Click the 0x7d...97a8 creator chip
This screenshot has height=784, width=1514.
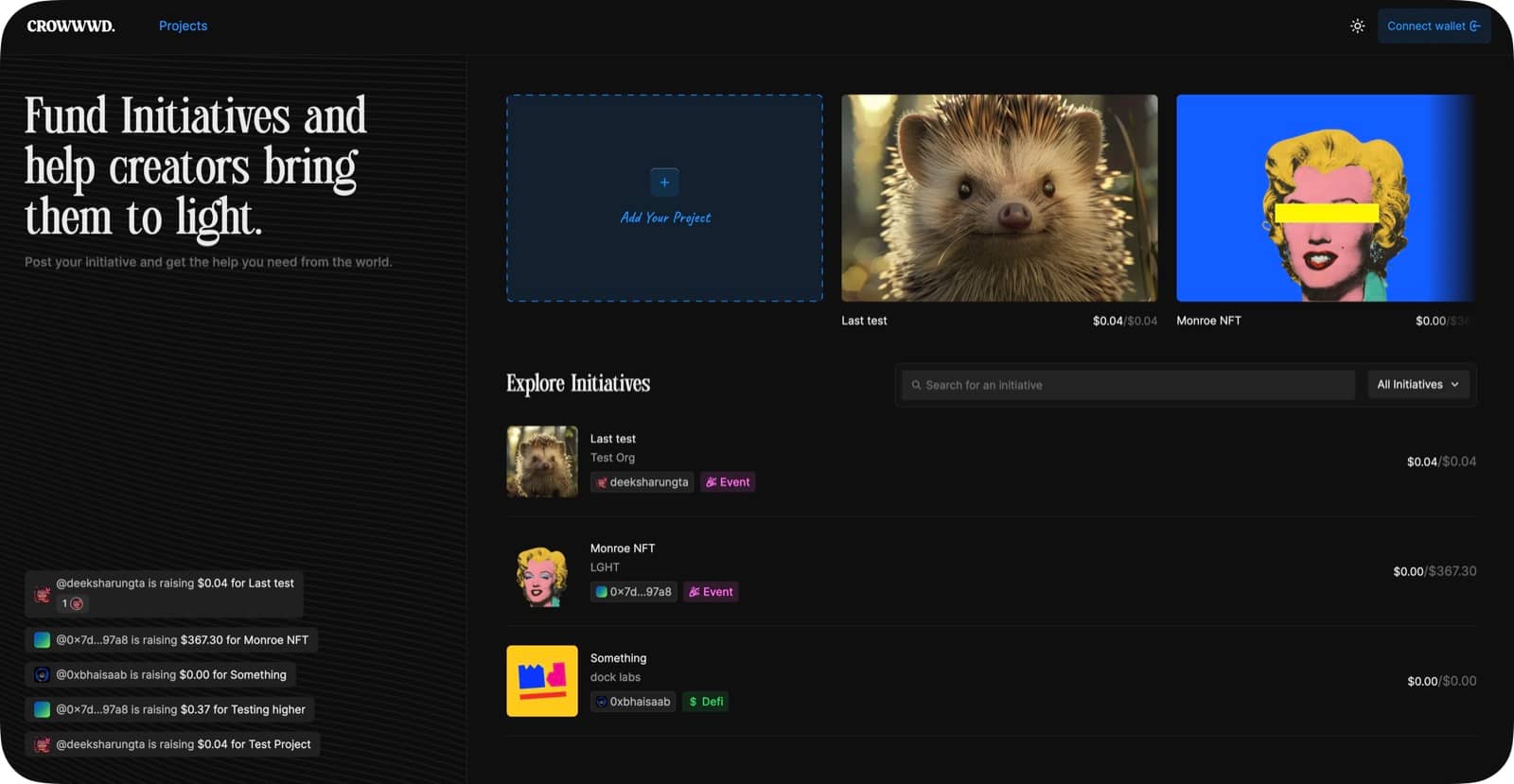pyautogui.click(x=634, y=592)
